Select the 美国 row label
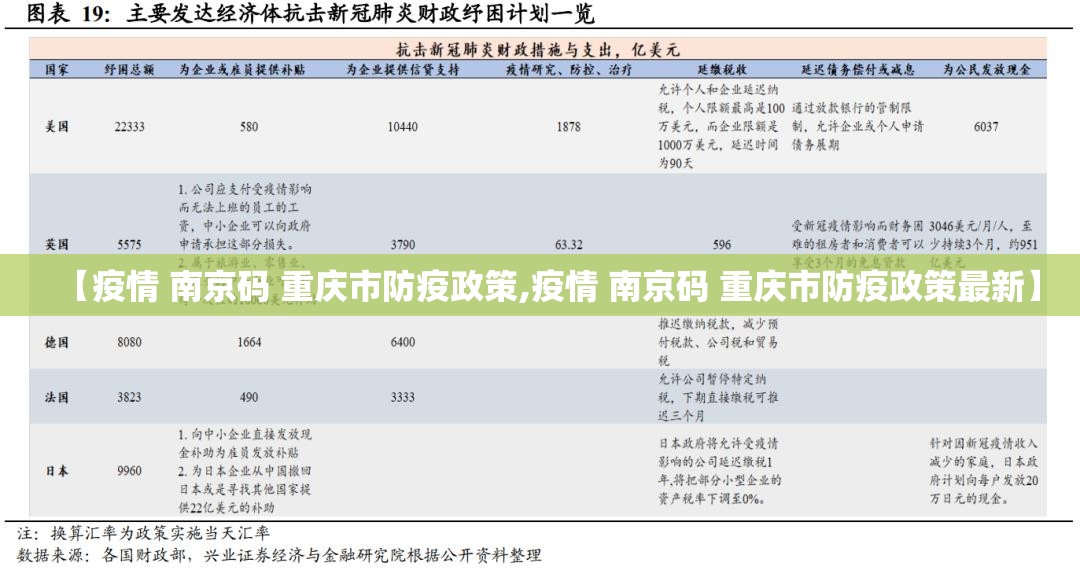The height and width of the screenshot is (570, 1080). 56,127
